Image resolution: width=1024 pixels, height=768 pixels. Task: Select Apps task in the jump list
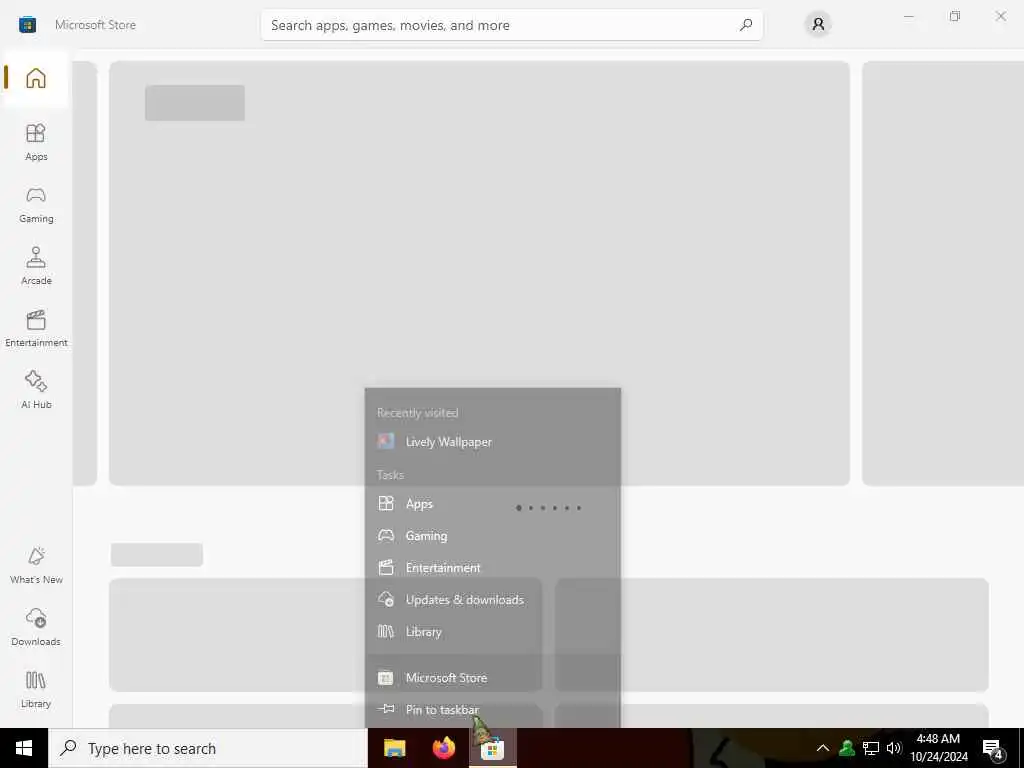click(x=492, y=504)
